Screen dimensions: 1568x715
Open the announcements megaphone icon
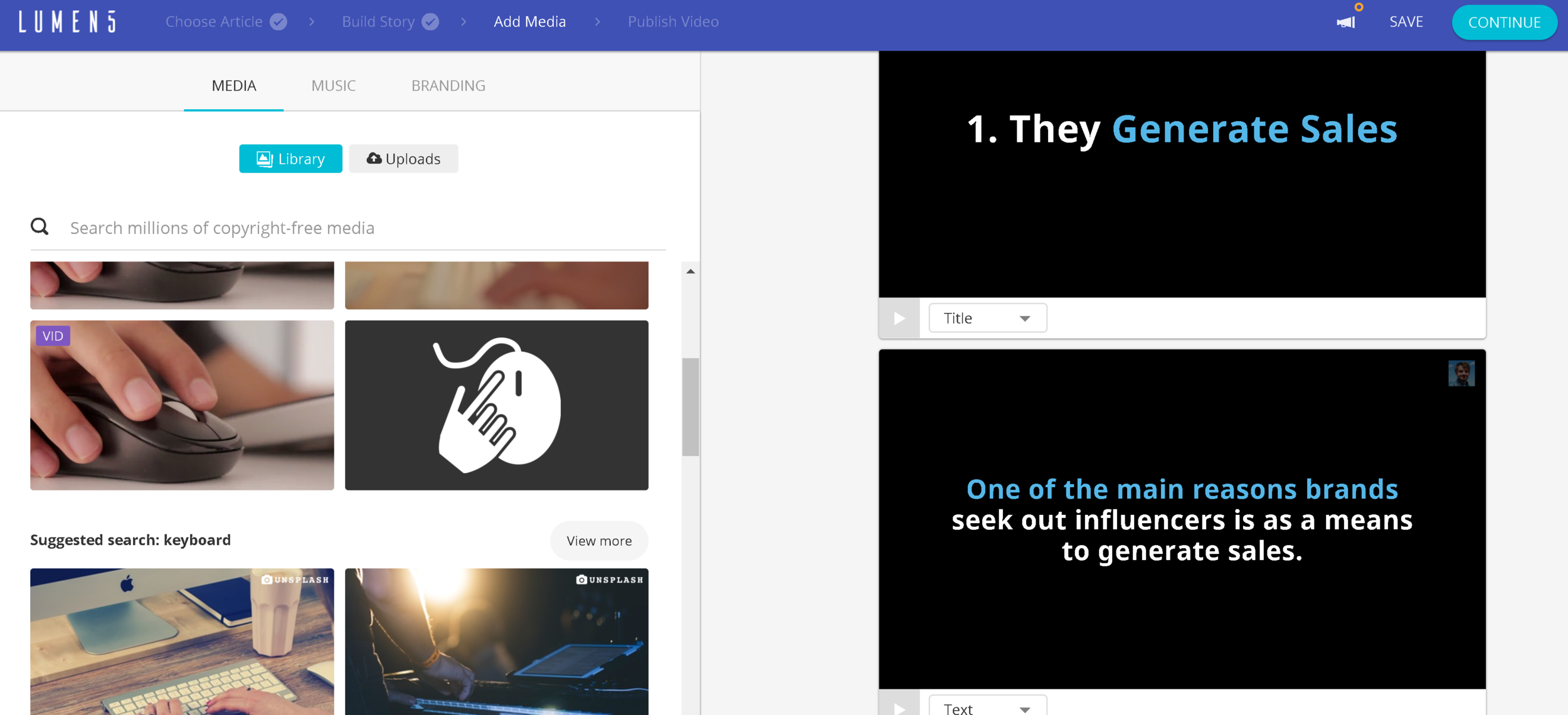(1346, 22)
